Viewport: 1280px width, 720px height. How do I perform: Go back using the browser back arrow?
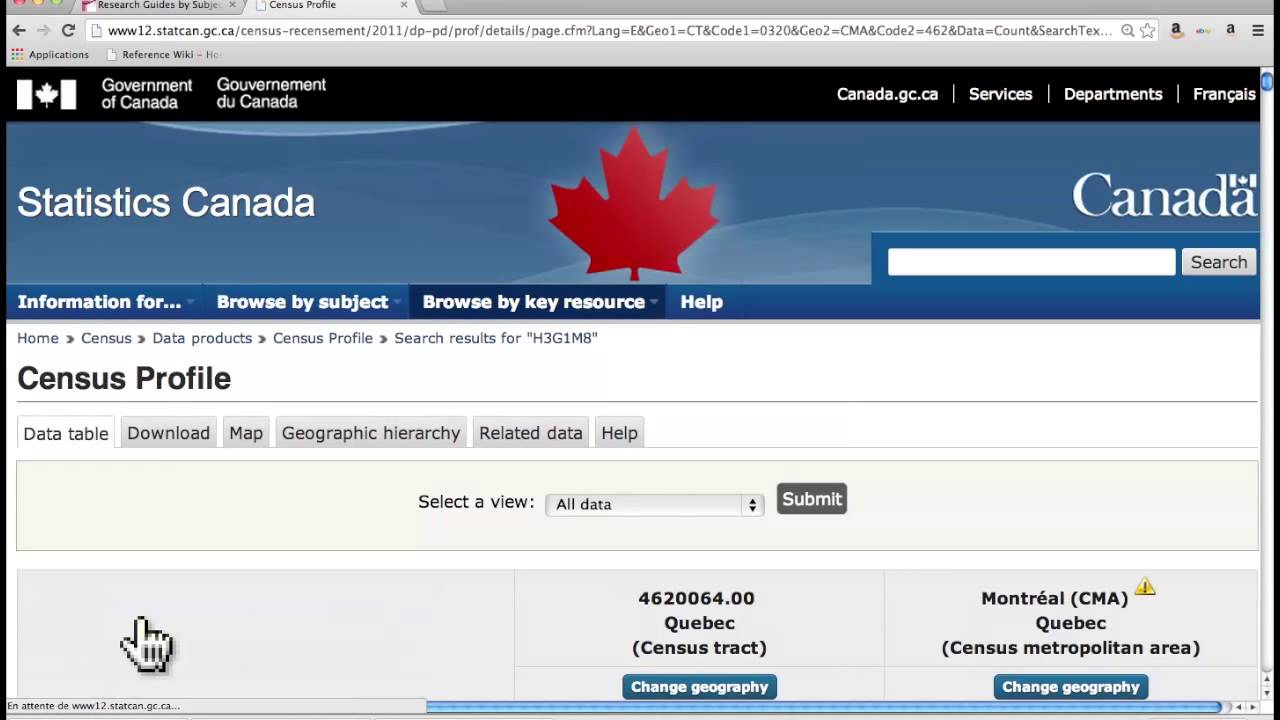pyautogui.click(x=19, y=30)
